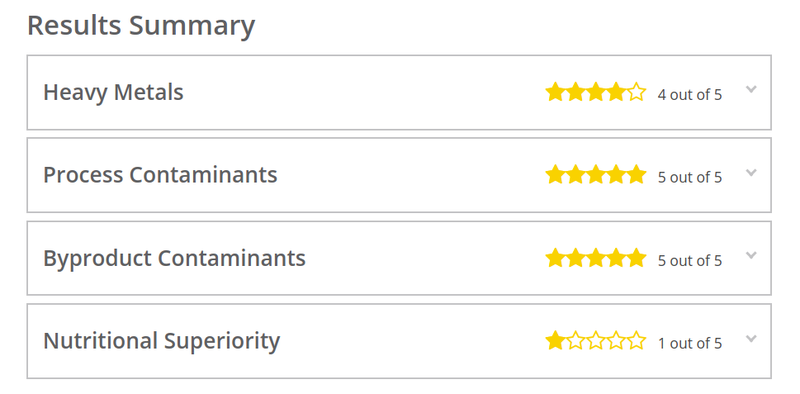Click the '4 out of 5' rating text

(690, 95)
